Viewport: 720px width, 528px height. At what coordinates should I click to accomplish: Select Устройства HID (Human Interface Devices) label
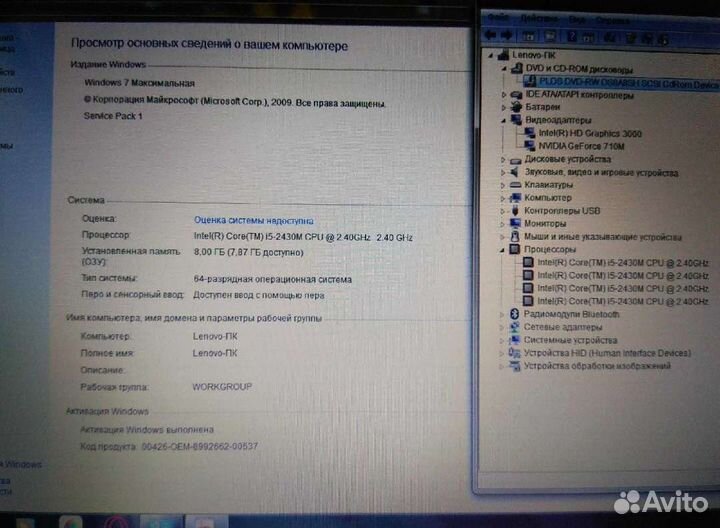click(607, 353)
